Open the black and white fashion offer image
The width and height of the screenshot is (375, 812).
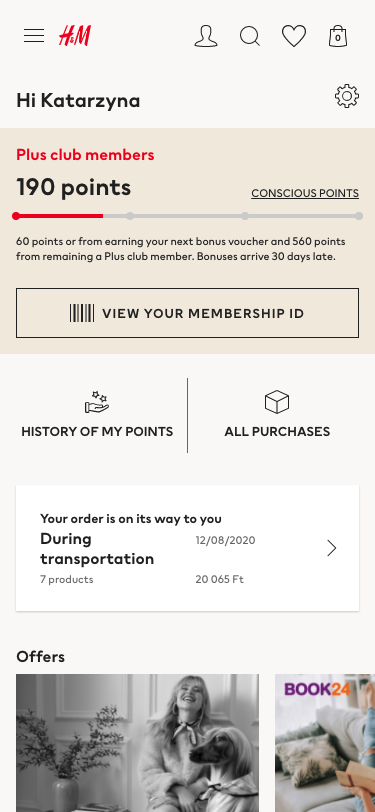137,743
